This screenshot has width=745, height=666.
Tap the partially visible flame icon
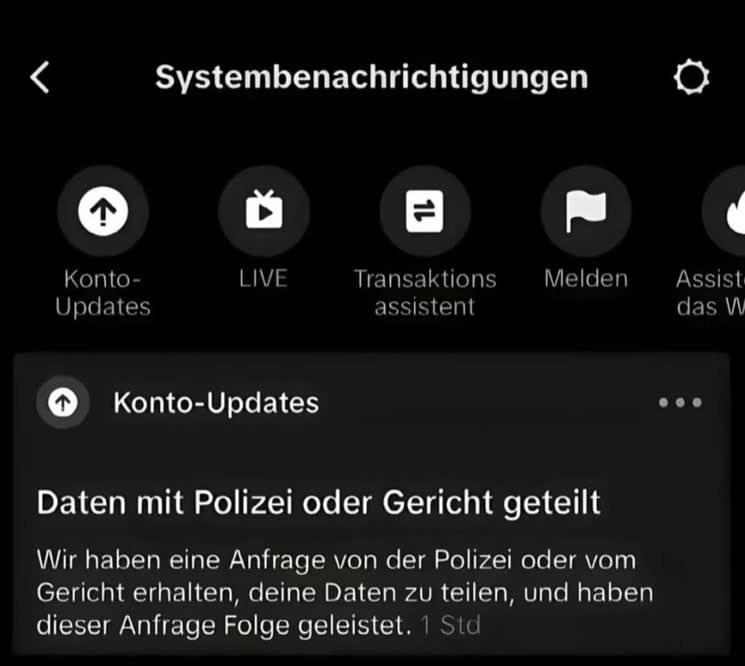[x=724, y=211]
